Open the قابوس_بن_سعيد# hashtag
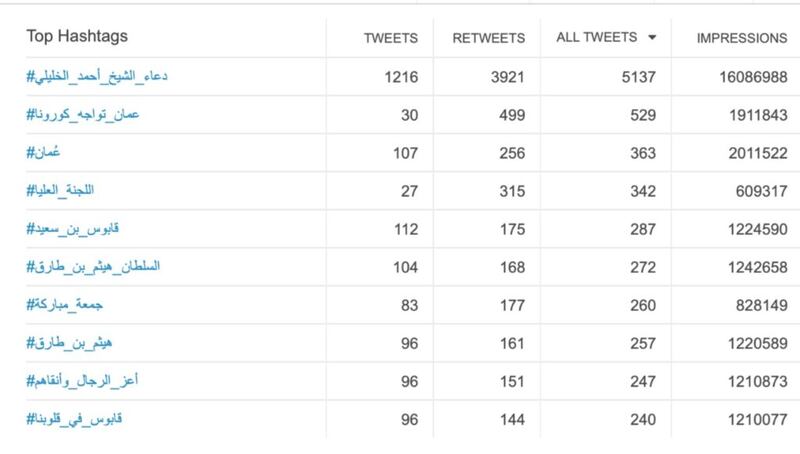 [x=74, y=229]
